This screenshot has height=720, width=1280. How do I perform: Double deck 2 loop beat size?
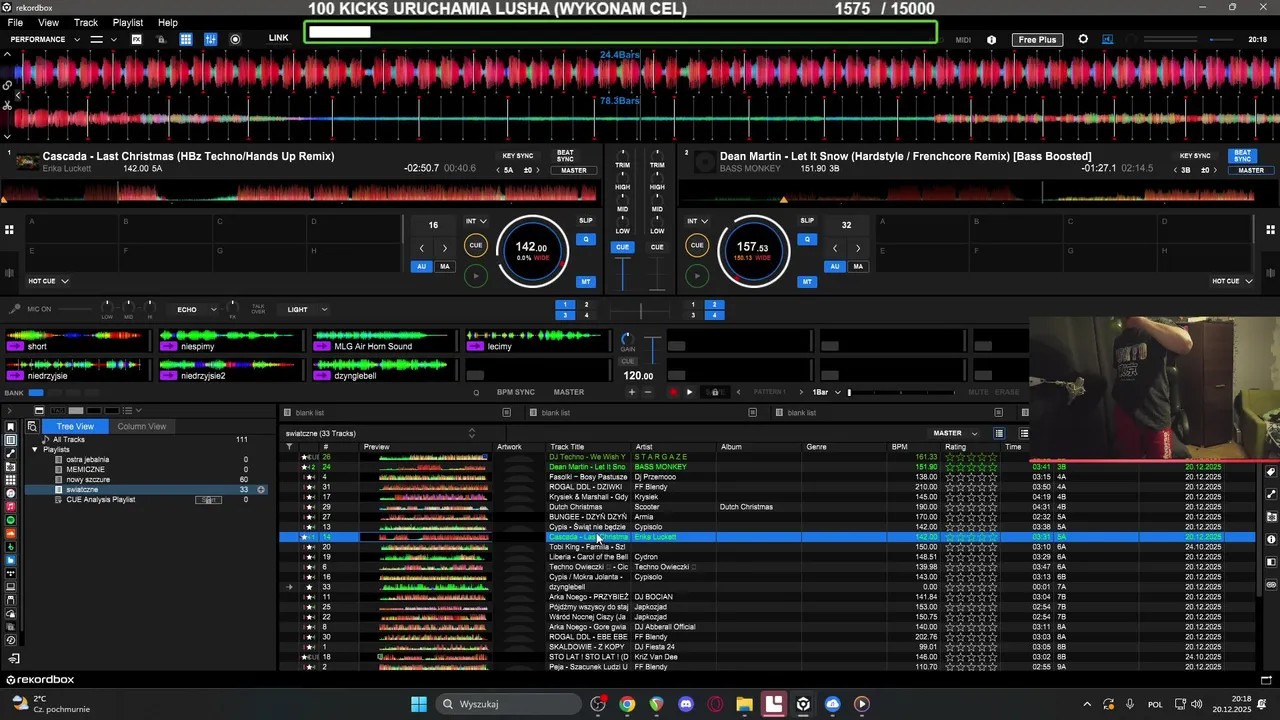coord(858,248)
